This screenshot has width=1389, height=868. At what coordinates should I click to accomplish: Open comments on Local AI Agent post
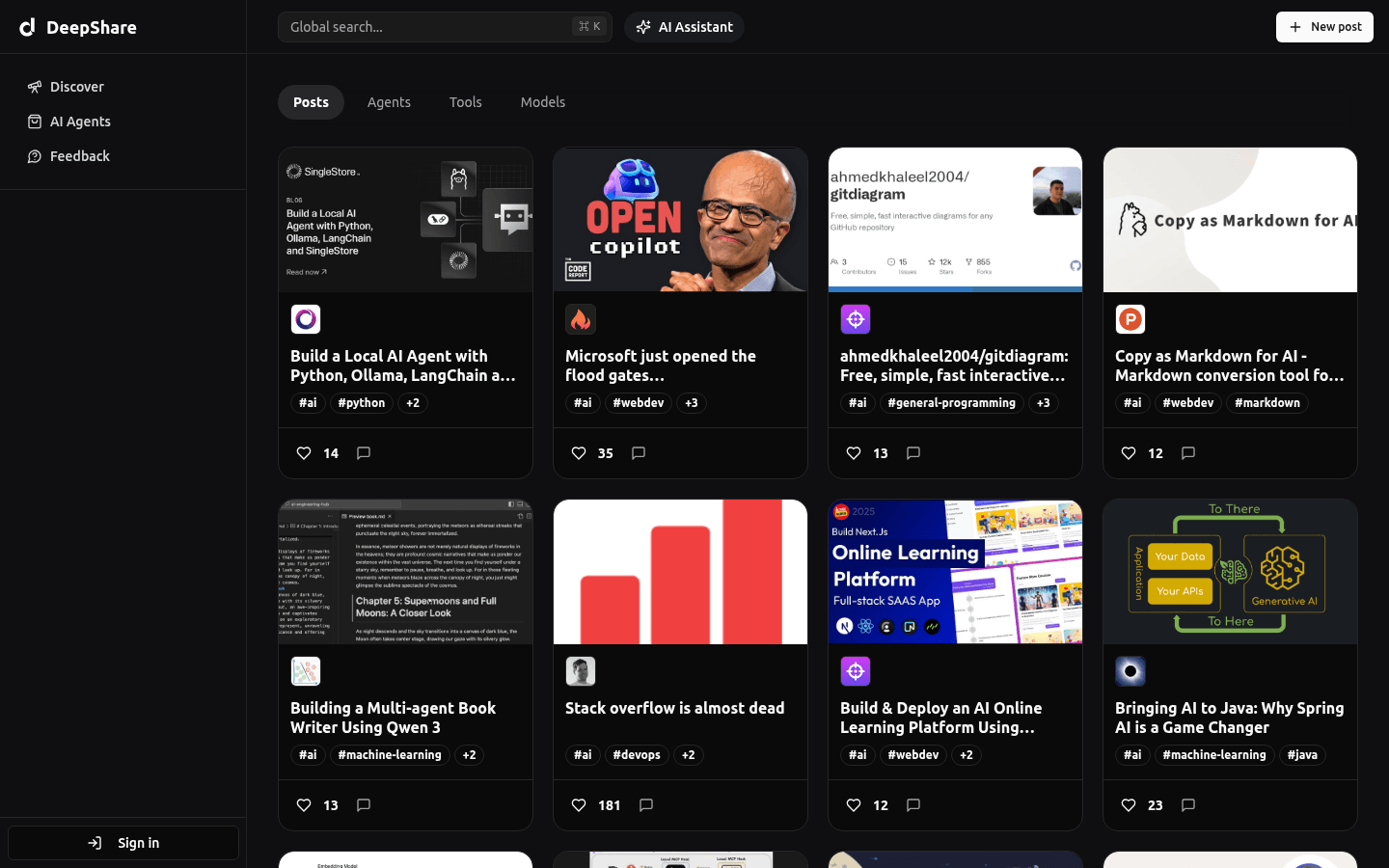tap(364, 453)
